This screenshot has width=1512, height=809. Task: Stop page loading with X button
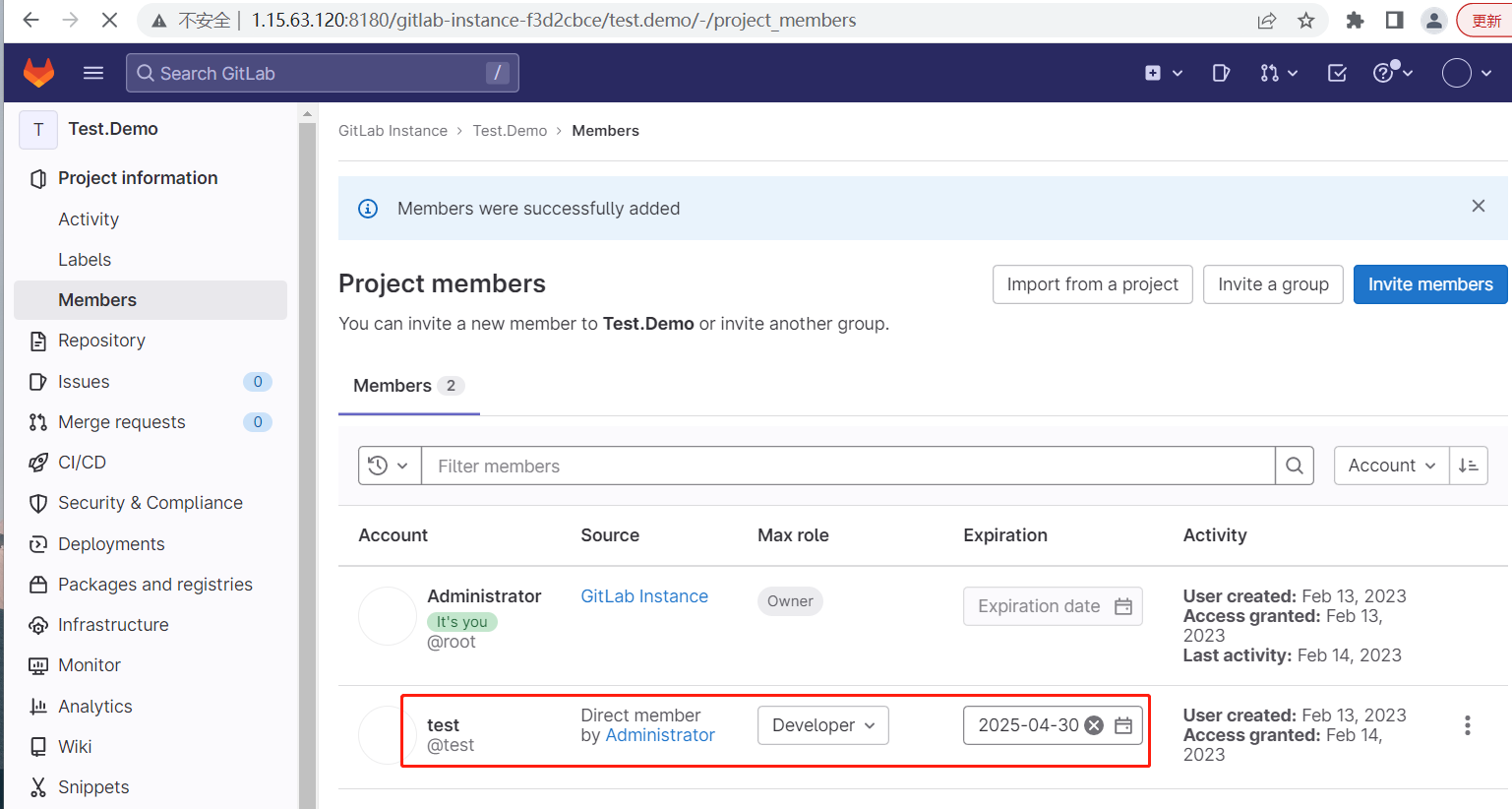coord(109,20)
